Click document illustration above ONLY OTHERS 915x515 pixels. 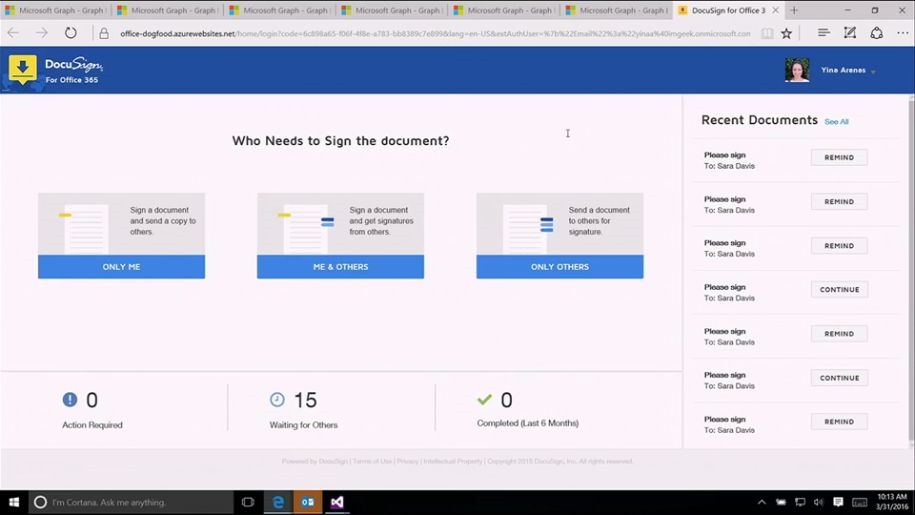point(528,229)
